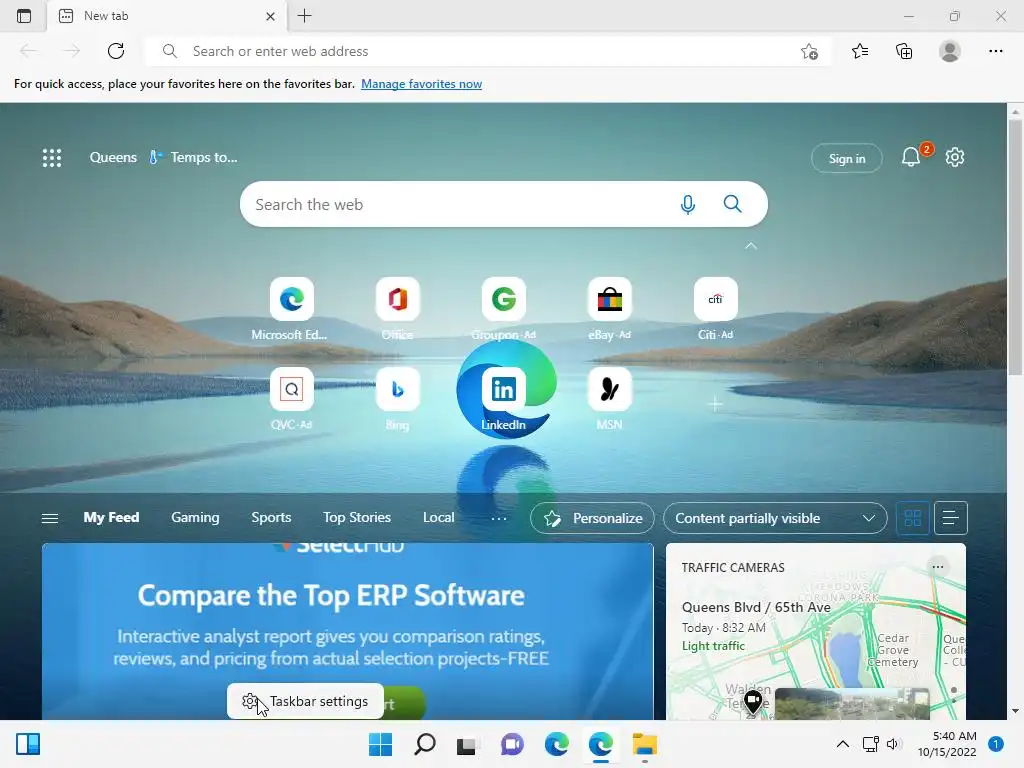The height and width of the screenshot is (768, 1024).
Task: Open the Favorites list icon
Action: [x=860, y=51]
